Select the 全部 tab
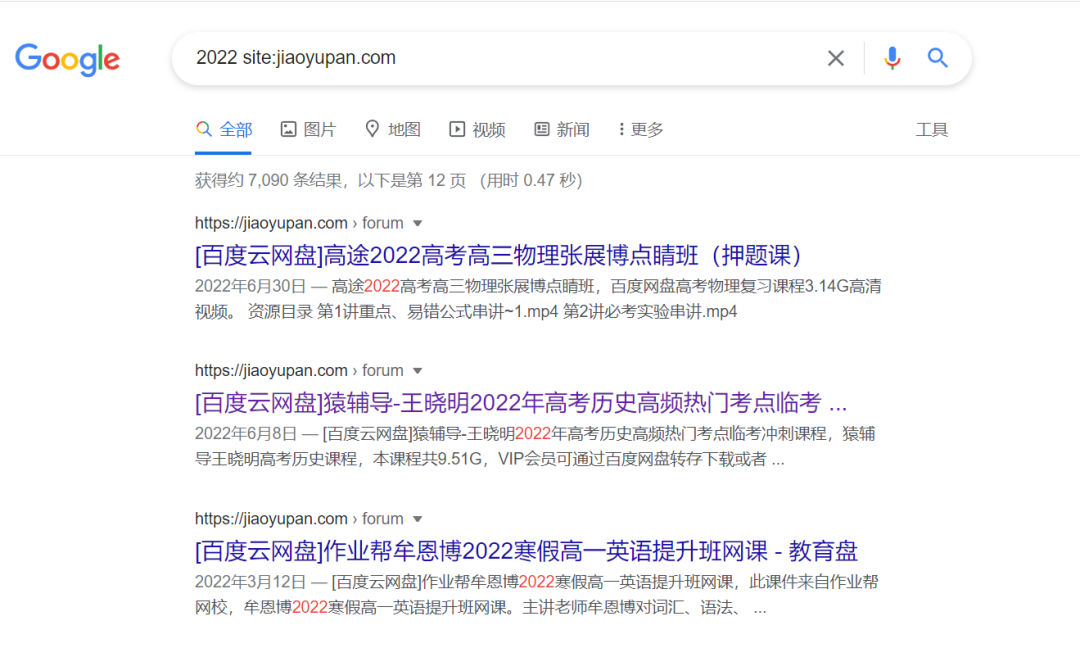The width and height of the screenshot is (1080, 648). click(x=224, y=129)
